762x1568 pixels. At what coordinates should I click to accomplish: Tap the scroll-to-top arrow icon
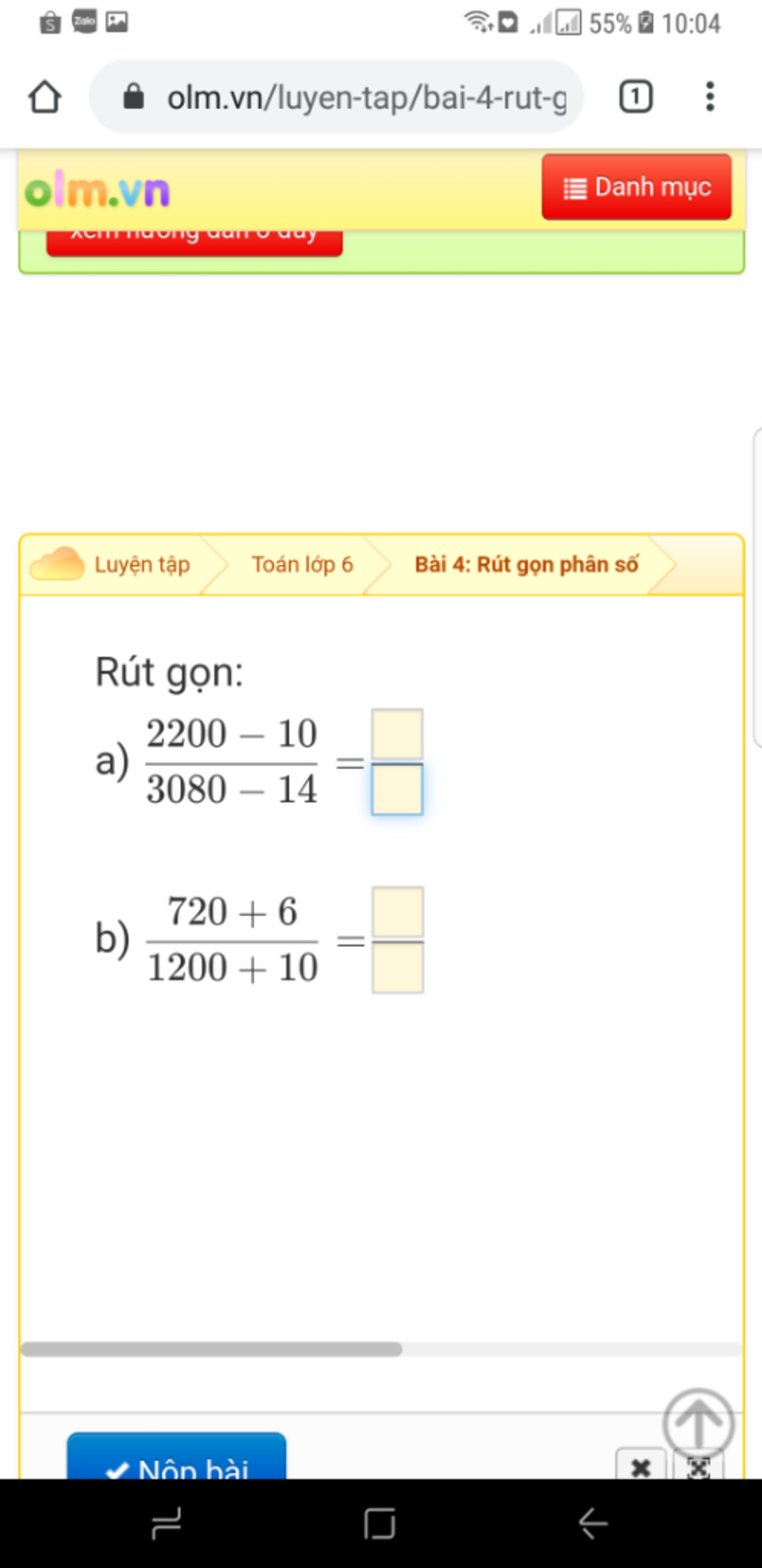pyautogui.click(x=698, y=1423)
